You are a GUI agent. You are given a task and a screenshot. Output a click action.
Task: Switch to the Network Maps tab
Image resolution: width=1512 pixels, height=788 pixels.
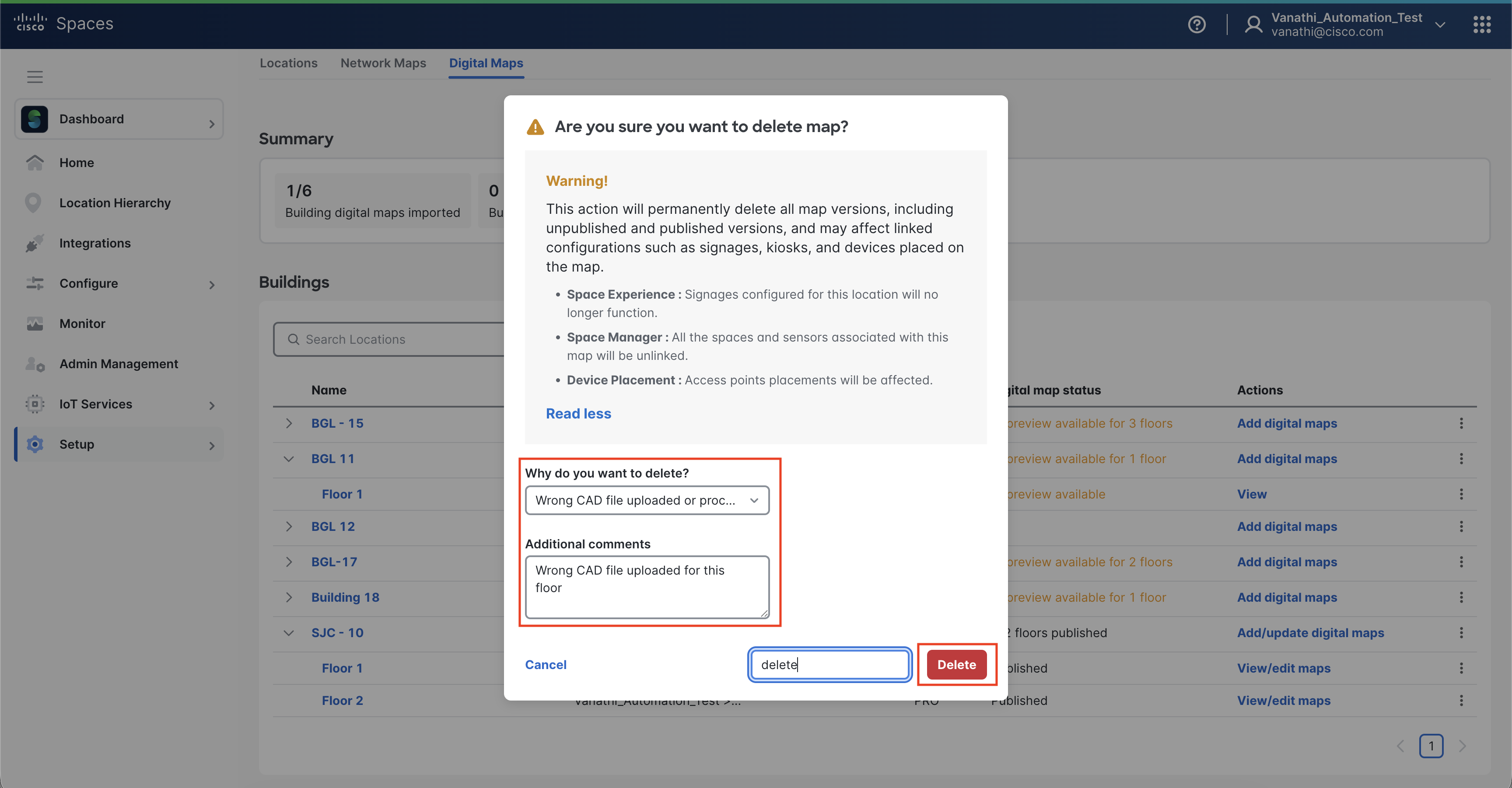(x=383, y=63)
